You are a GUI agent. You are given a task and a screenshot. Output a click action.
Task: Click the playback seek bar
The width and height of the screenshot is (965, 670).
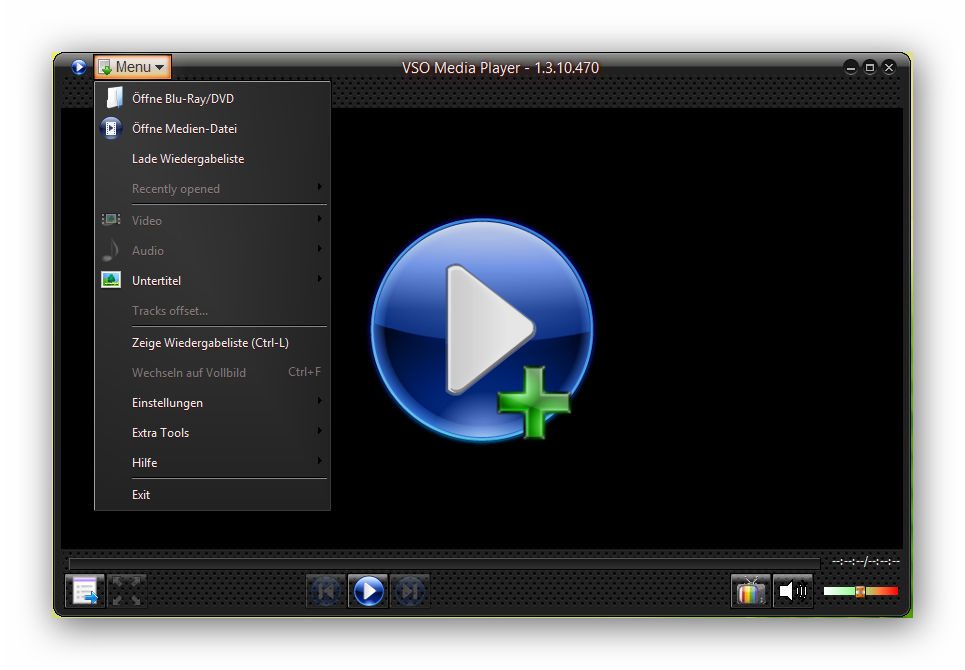pyautogui.click(x=444, y=564)
